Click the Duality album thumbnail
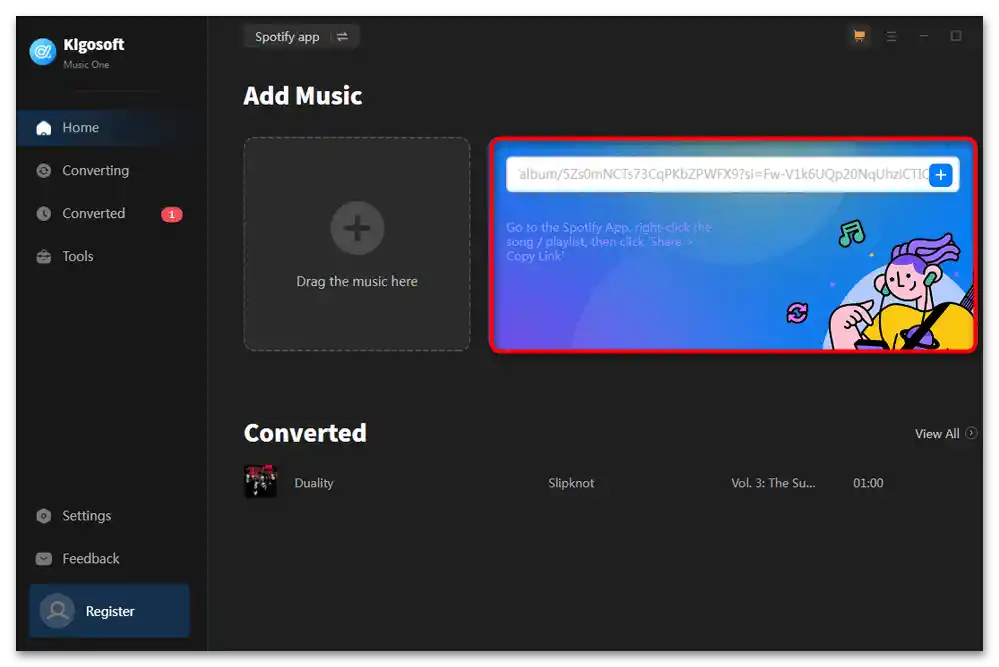This screenshot has width=999, height=667. (x=261, y=482)
